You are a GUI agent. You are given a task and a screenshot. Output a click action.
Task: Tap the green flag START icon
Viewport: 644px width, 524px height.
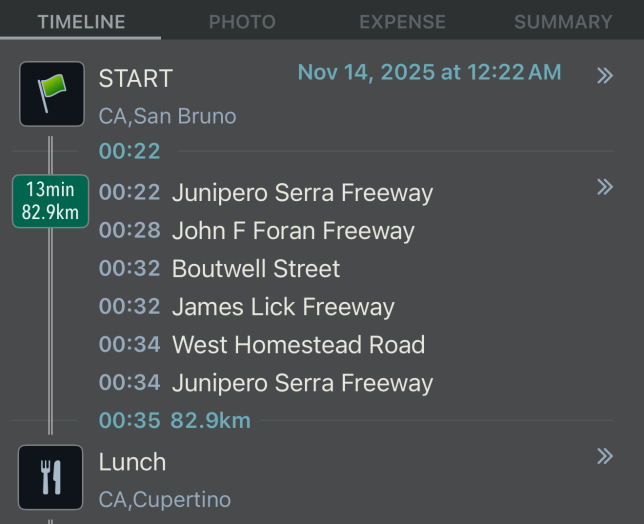coord(51,94)
